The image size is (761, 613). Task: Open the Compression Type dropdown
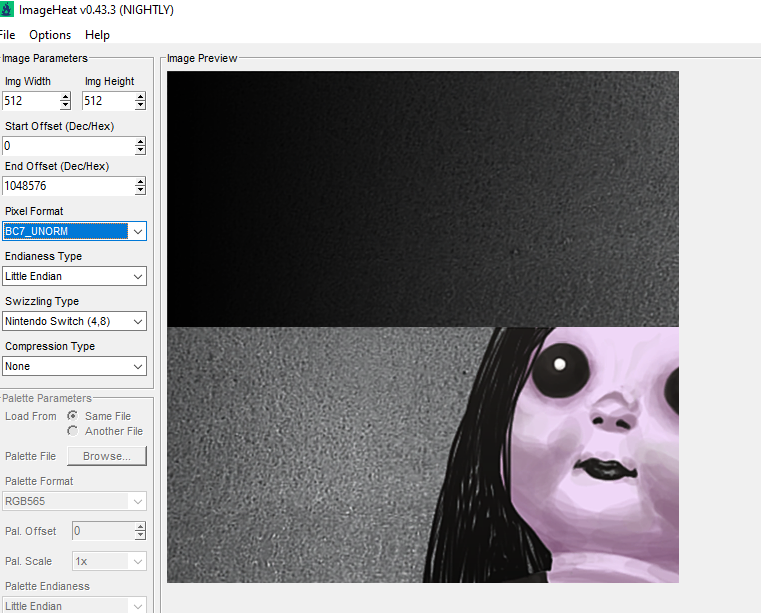(x=74, y=366)
